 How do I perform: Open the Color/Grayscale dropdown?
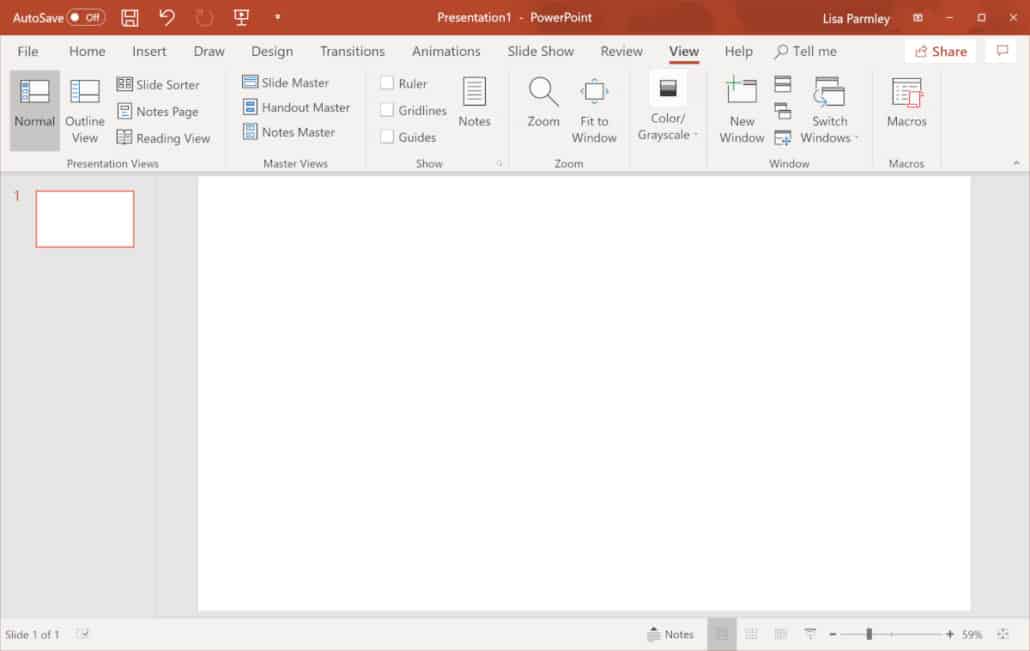(x=667, y=105)
